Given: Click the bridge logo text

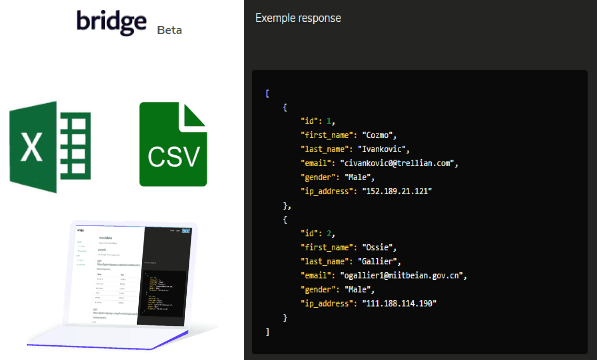Looking at the screenshot, I should 111,22.
